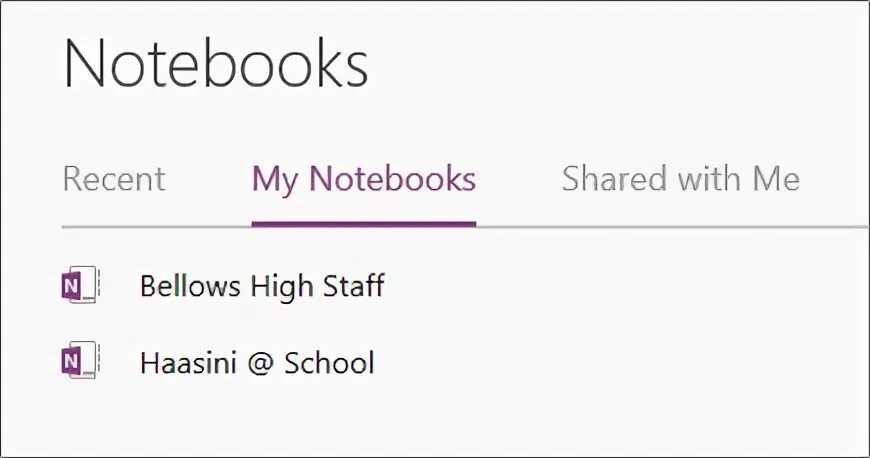Click the word 'High' in first notebook entry
Image resolution: width=870 pixels, height=458 pixels.
(x=281, y=287)
